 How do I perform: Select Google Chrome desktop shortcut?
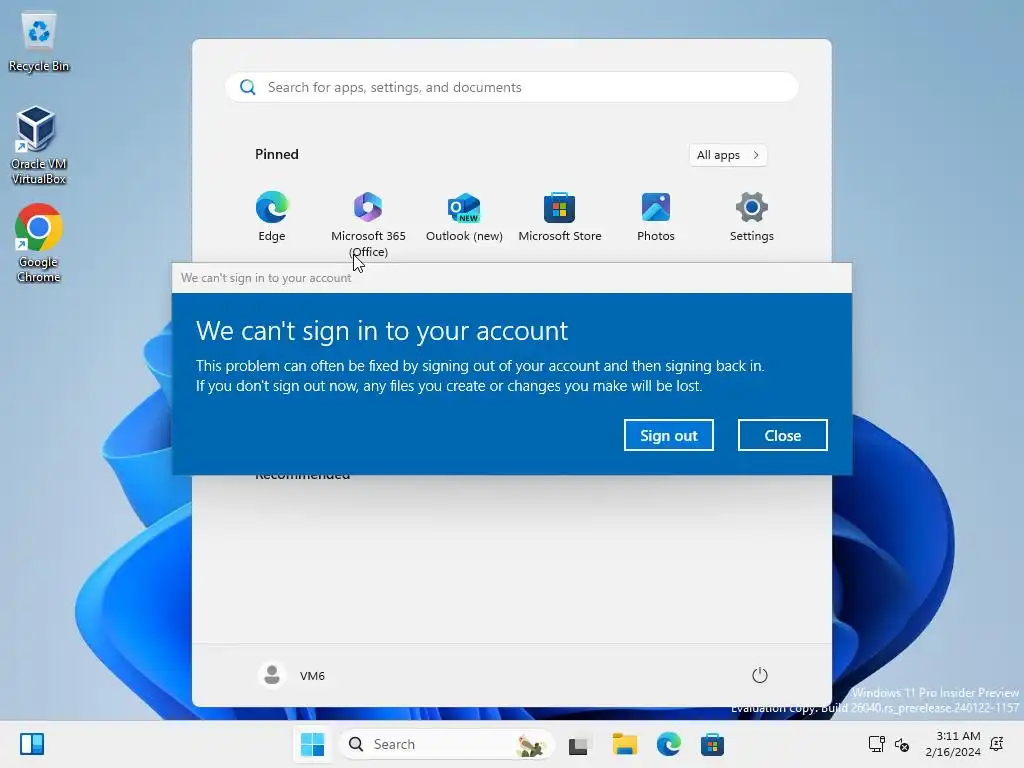click(39, 243)
